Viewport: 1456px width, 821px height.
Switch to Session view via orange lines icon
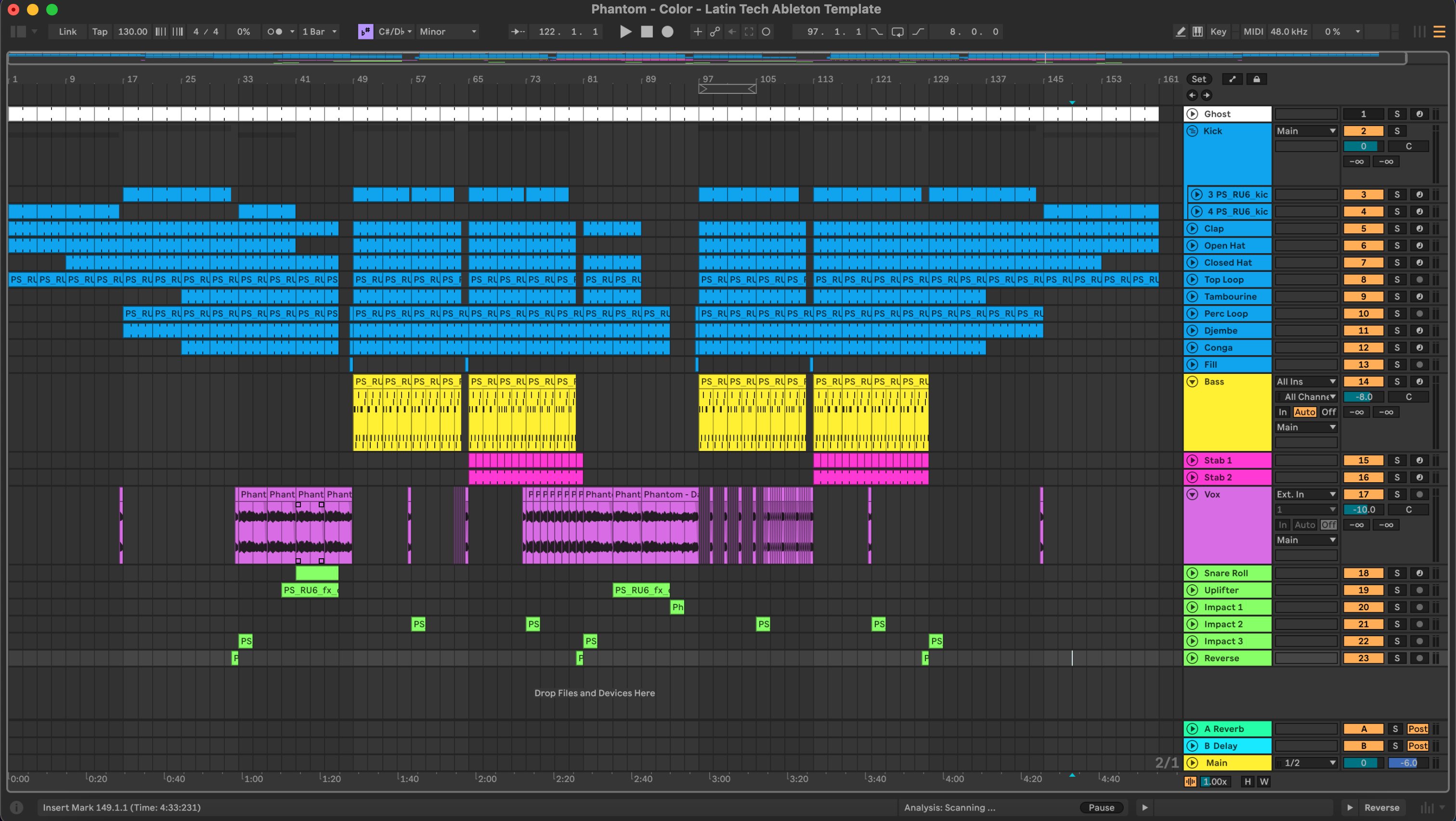[x=1439, y=32]
